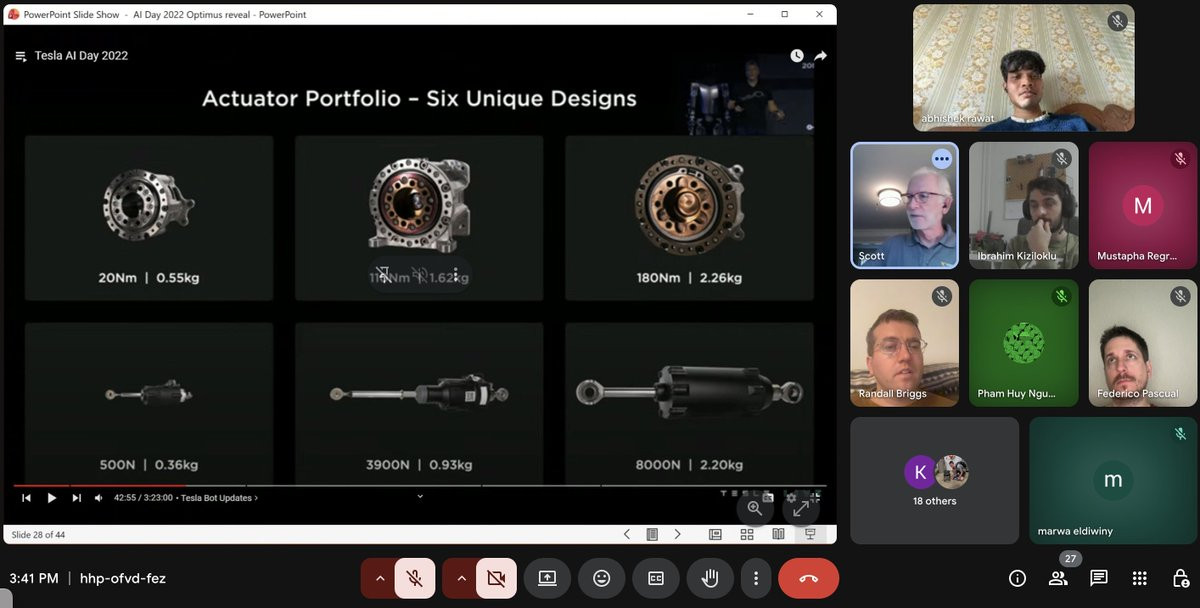1200x608 pixels.
Task: Open the chat with everyone panel
Action: click(1099, 578)
